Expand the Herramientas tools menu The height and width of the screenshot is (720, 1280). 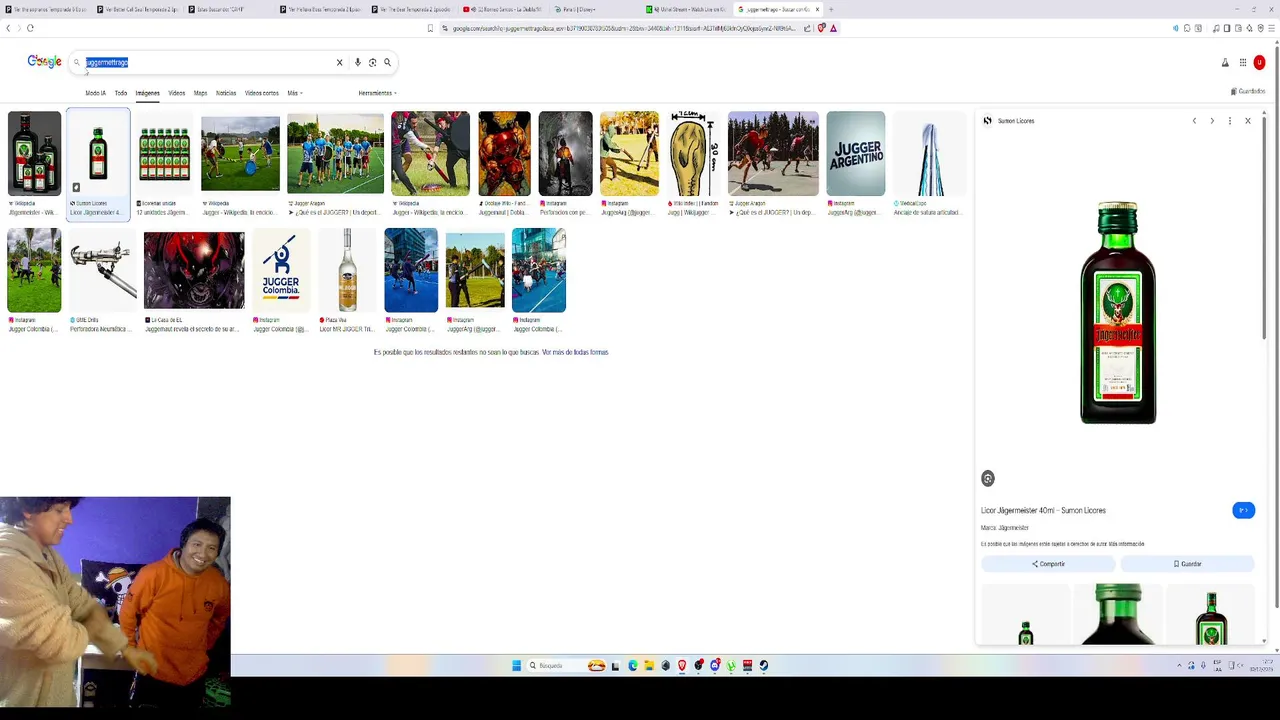click(x=377, y=93)
